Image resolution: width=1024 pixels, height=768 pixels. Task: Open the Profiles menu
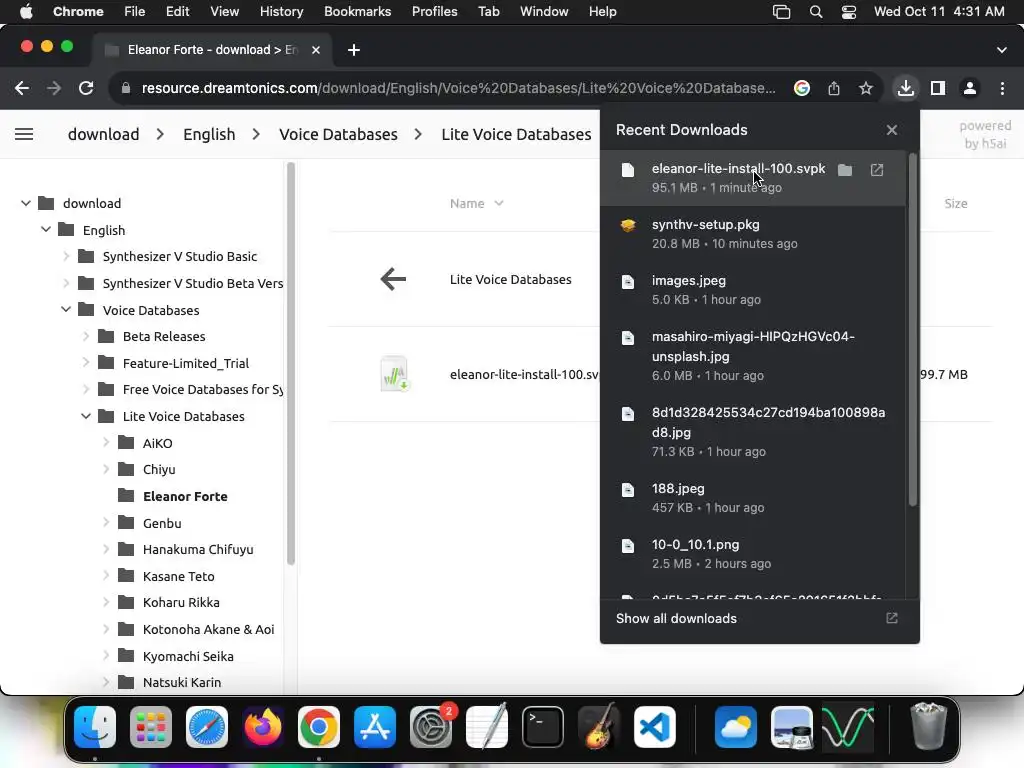(x=434, y=11)
